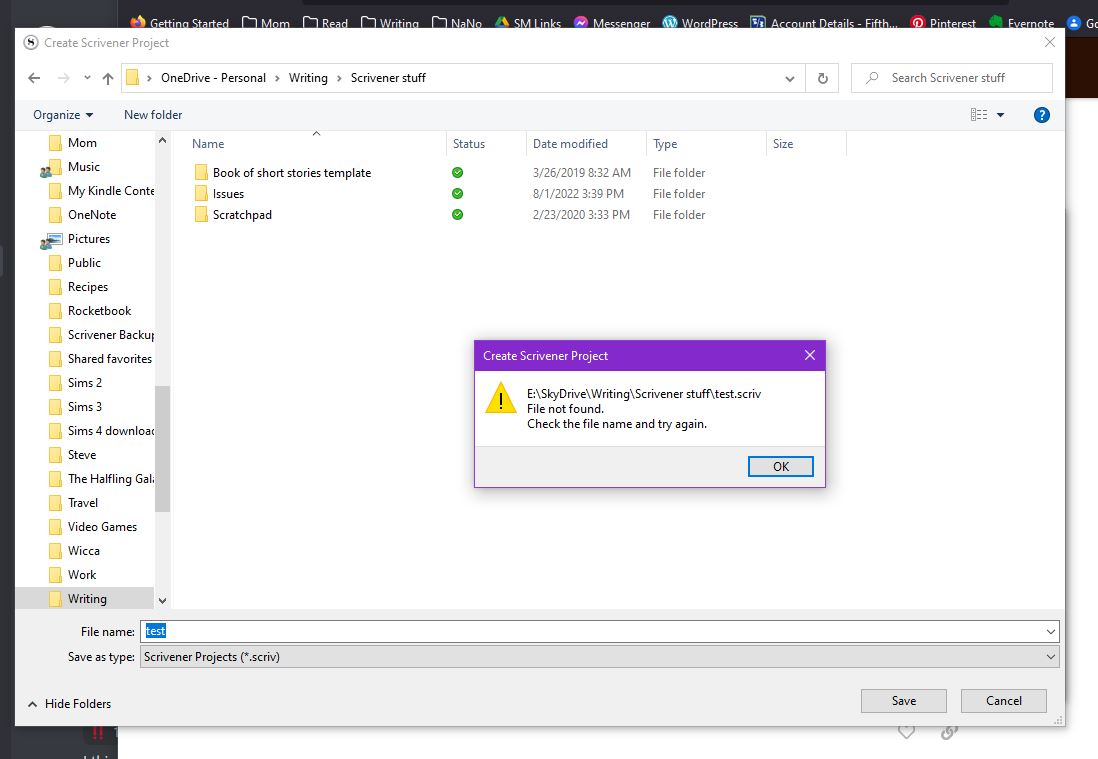The height and width of the screenshot is (759, 1098).
Task: Select the Issues folder in file list
Action: pos(228,194)
